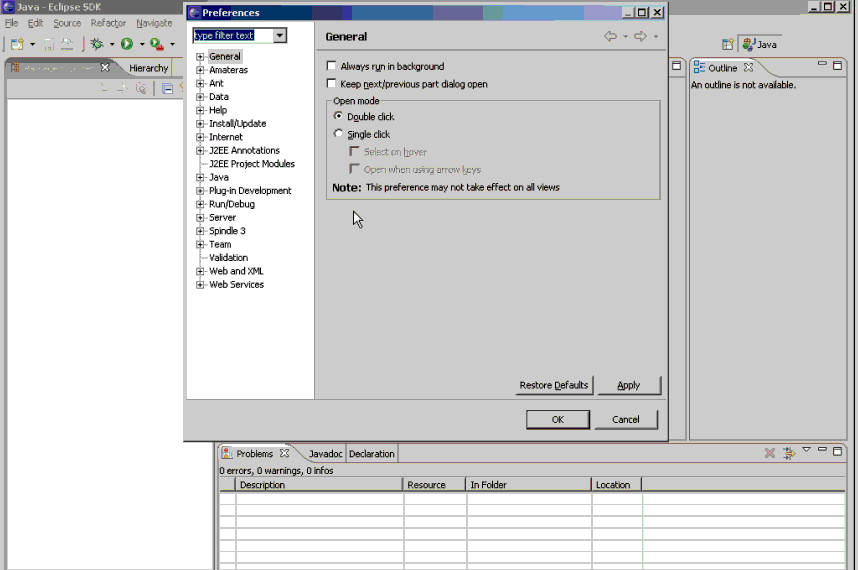Click the Forward arrow in Preferences header
858x570 pixels.
(640, 36)
